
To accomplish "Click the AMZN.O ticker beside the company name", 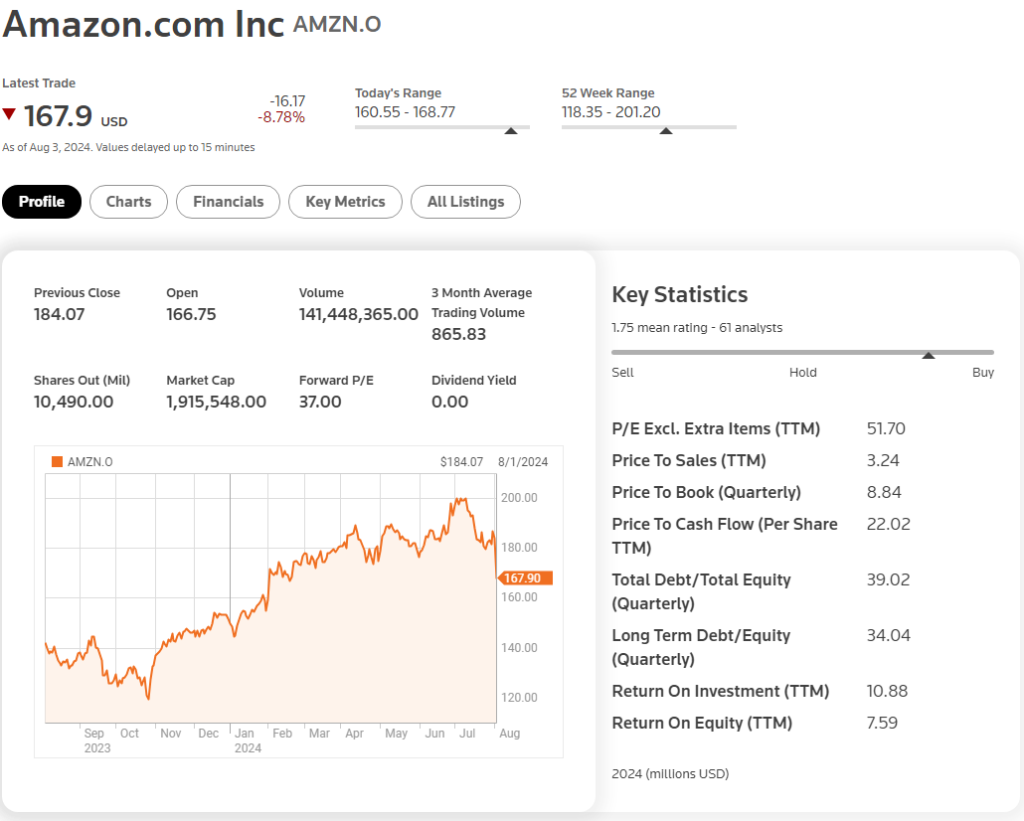I will [337, 25].
